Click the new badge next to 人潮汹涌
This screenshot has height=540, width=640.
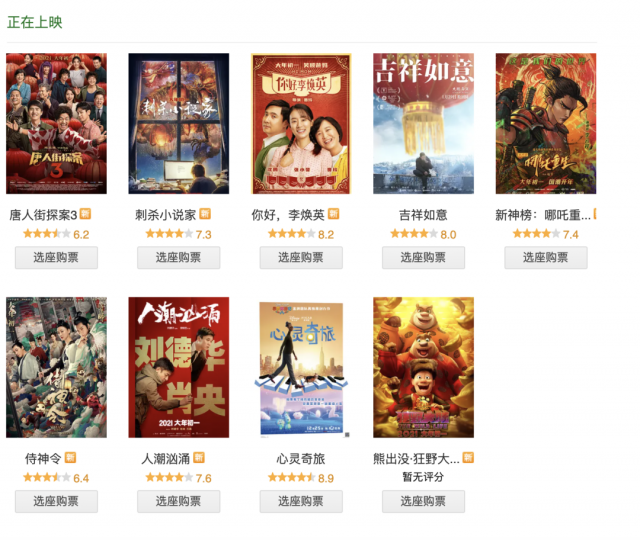pos(199,457)
